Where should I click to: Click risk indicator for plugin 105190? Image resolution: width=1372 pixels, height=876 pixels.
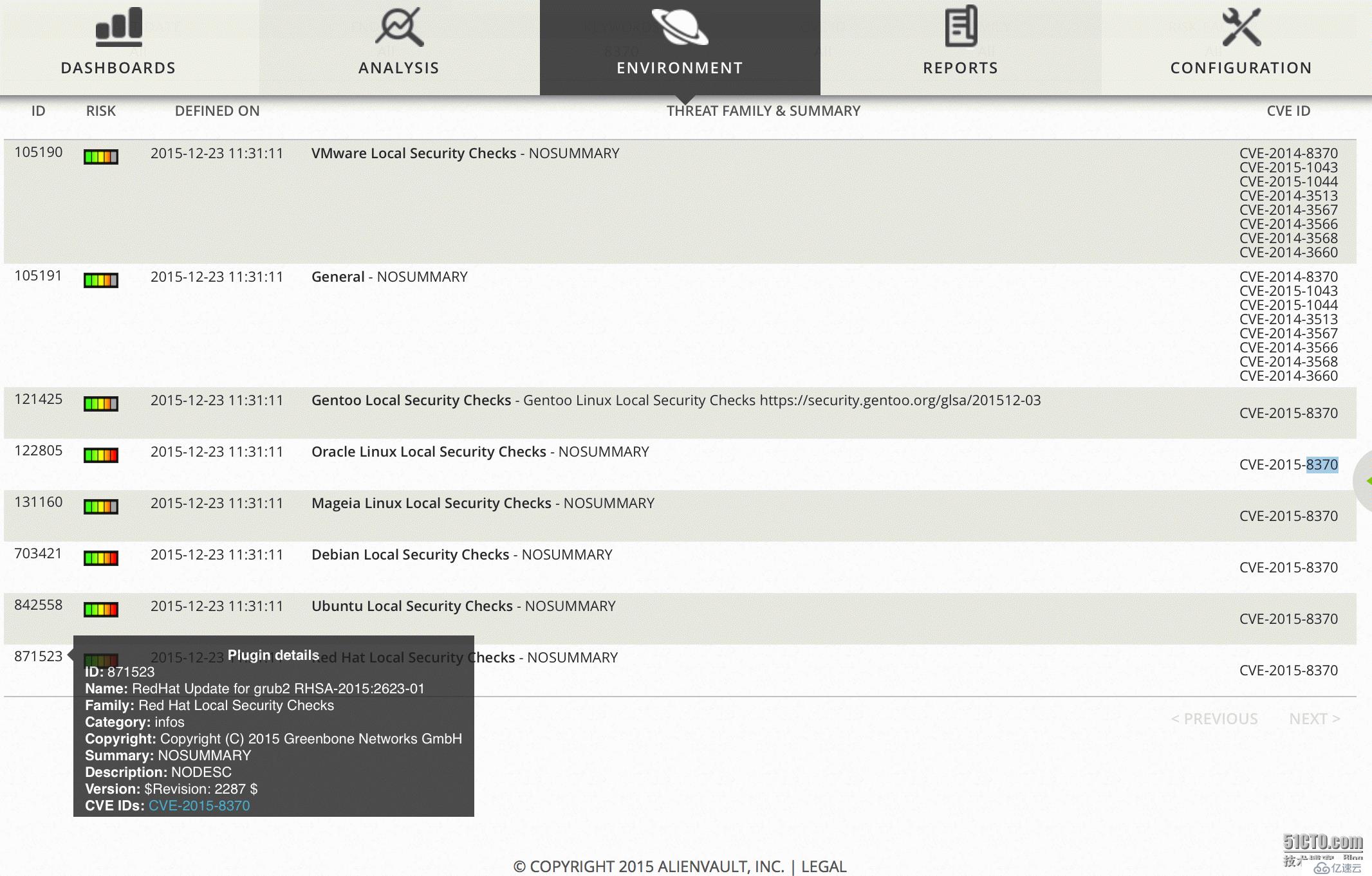101,156
